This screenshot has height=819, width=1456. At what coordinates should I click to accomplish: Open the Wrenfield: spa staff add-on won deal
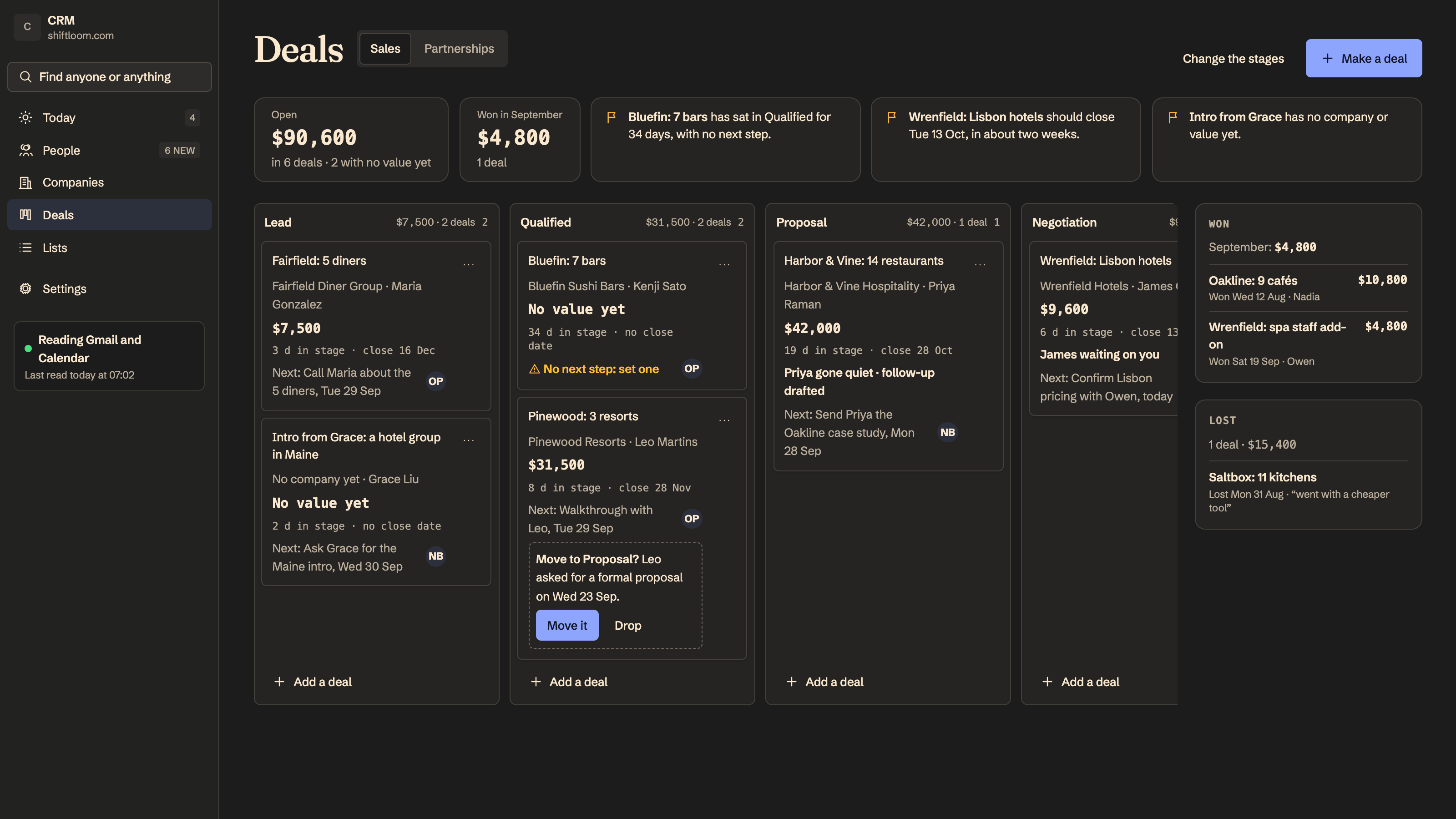pos(1308,343)
